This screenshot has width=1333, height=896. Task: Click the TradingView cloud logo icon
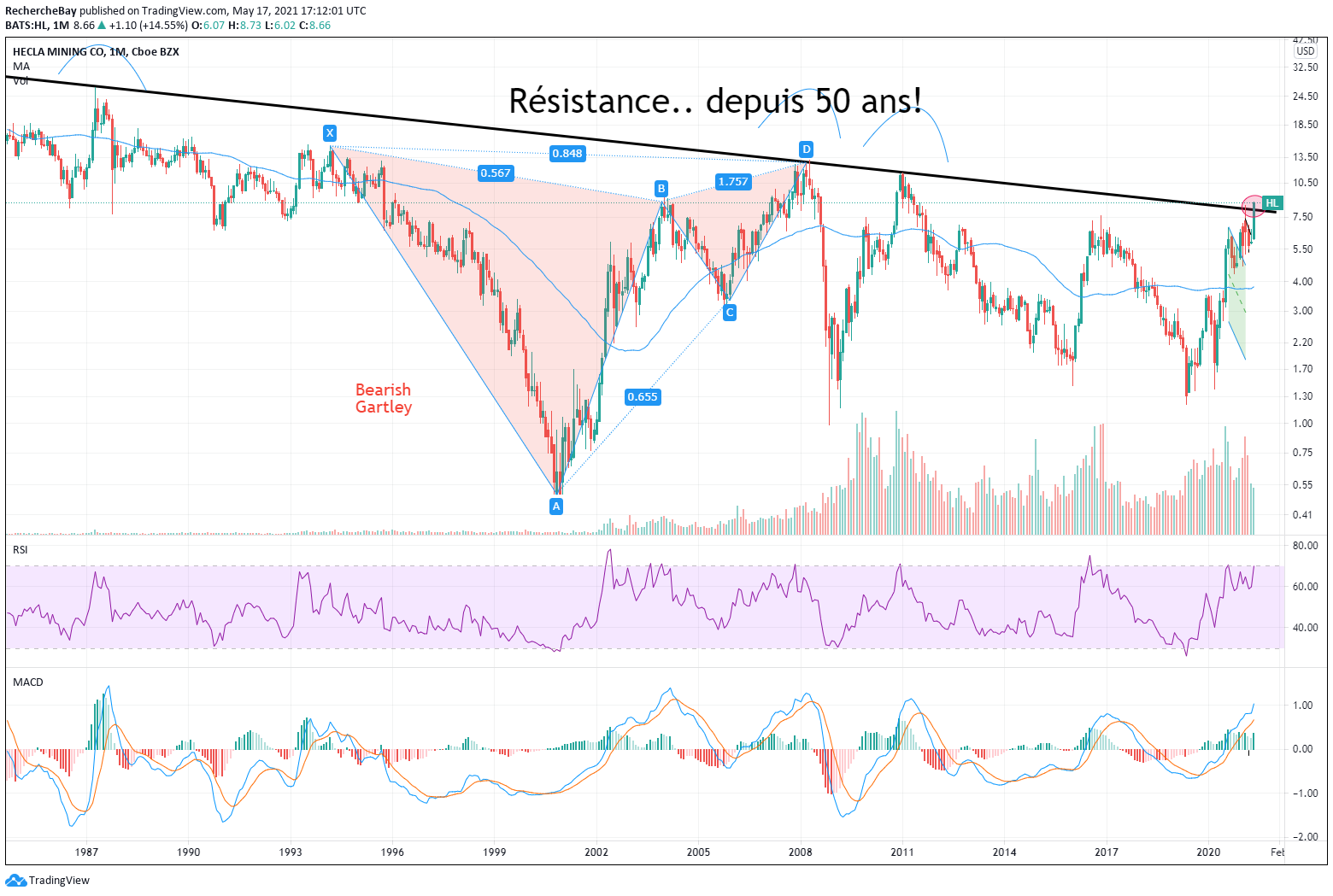(15, 880)
